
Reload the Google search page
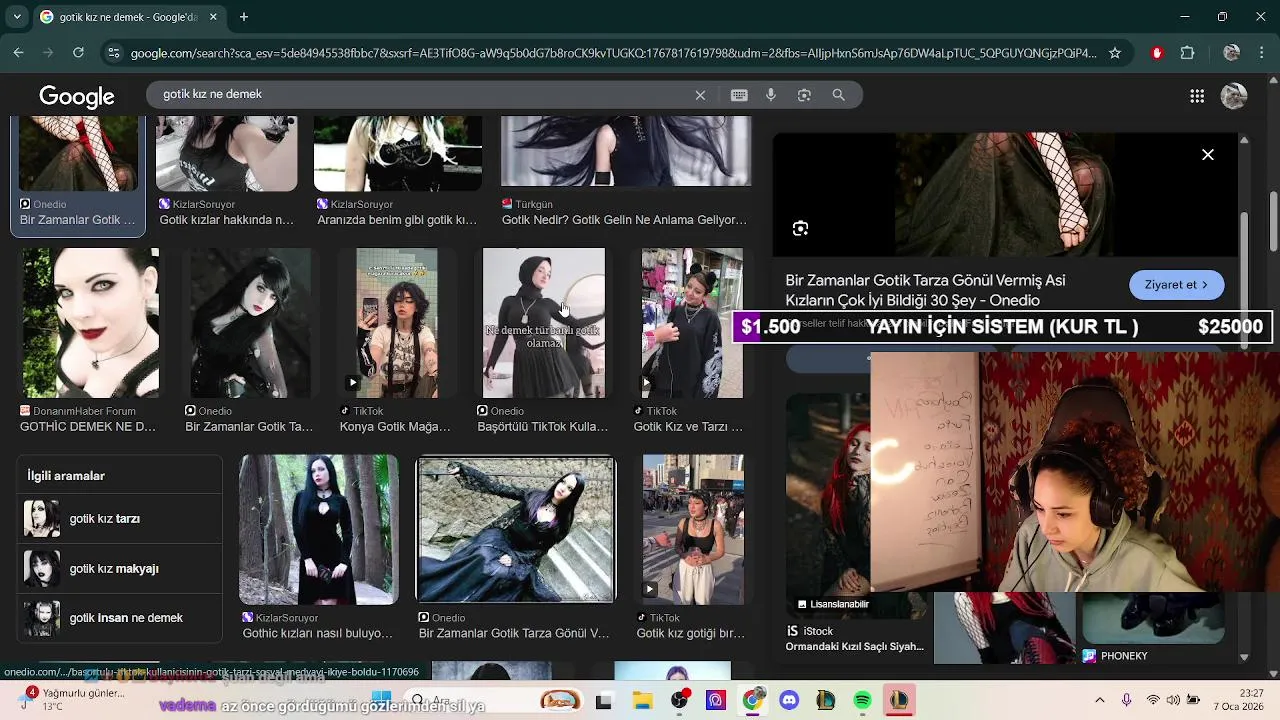pyautogui.click(x=78, y=53)
